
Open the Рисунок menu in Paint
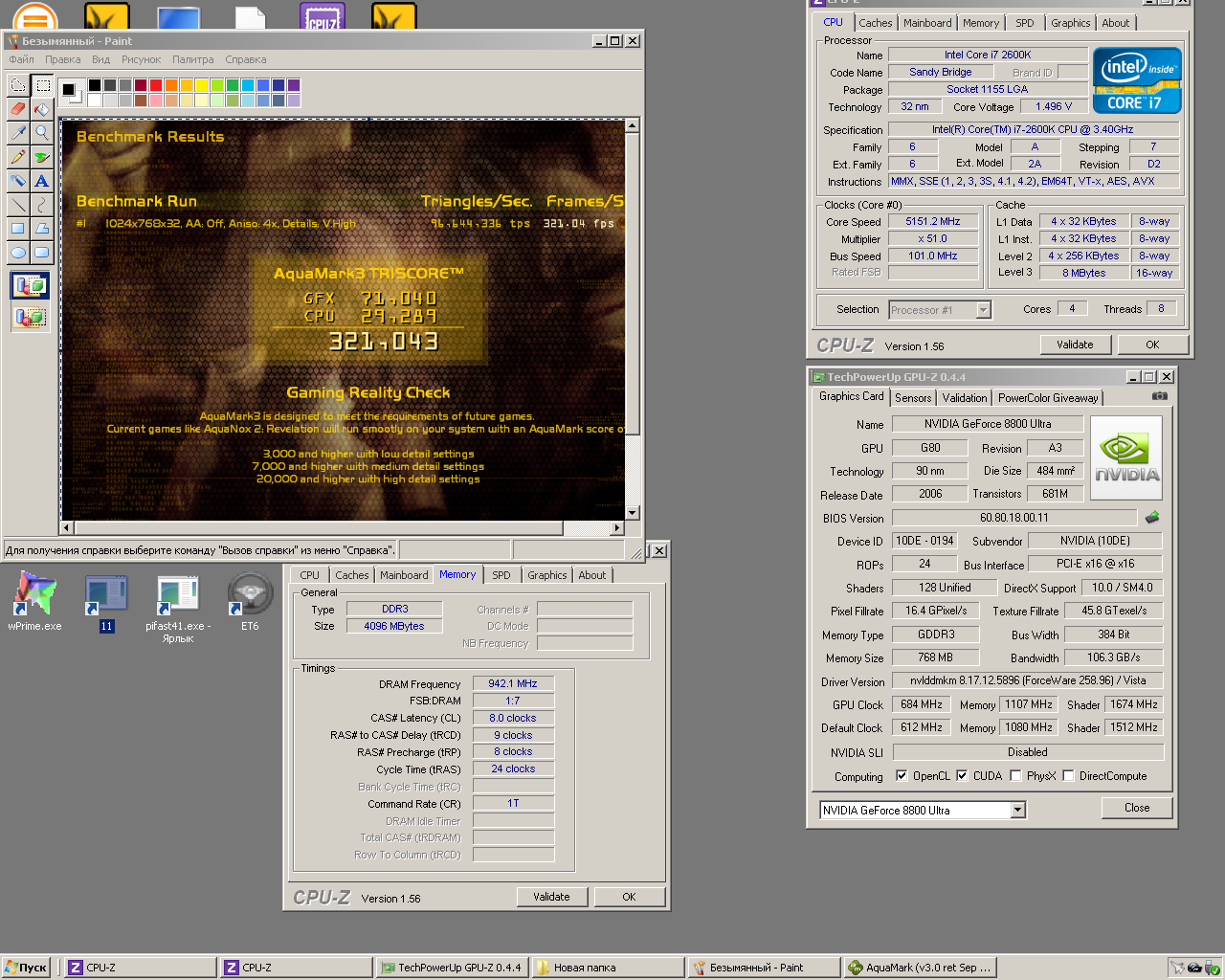pyautogui.click(x=141, y=59)
